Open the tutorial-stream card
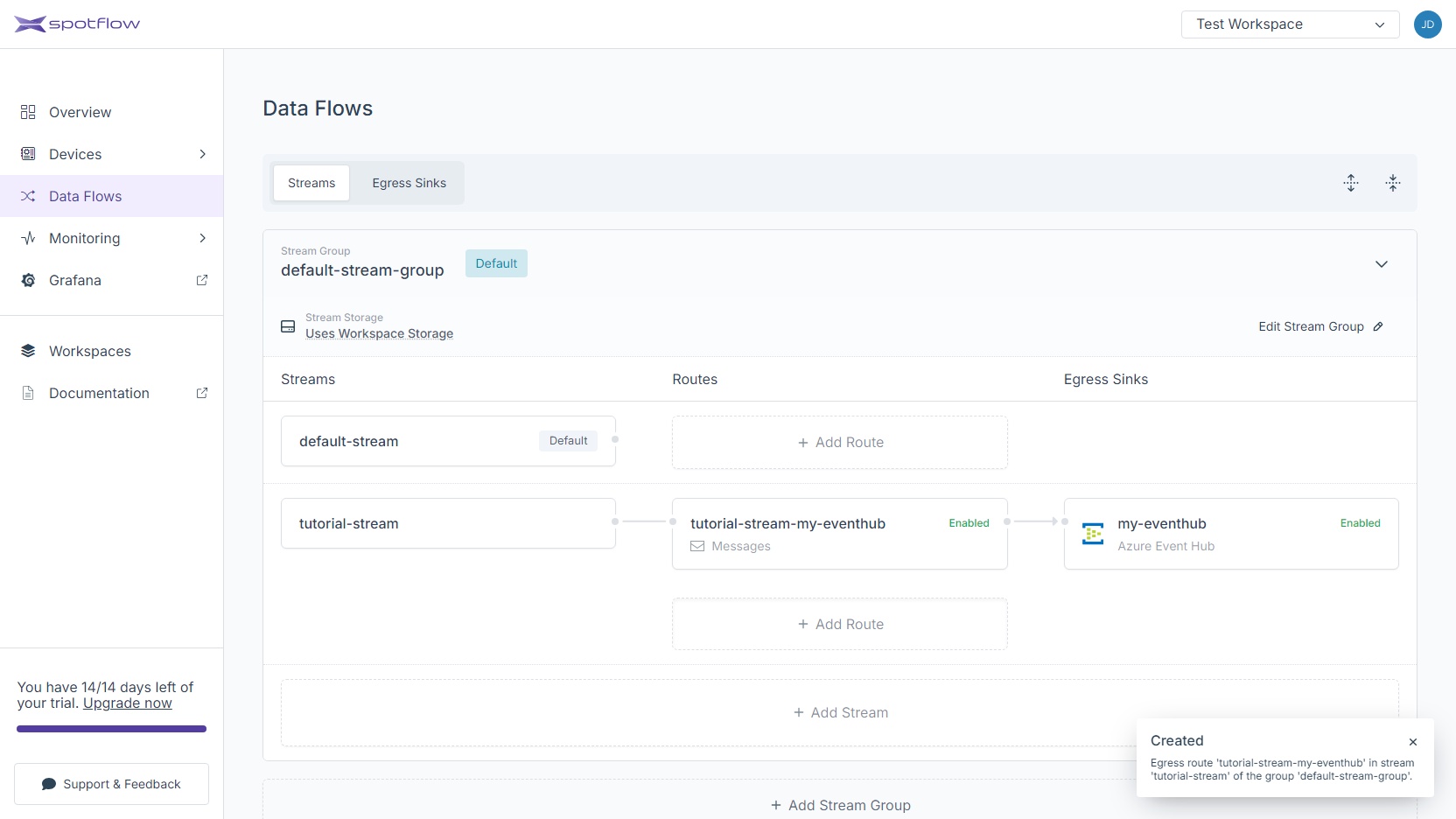1456x819 pixels. pos(448,523)
